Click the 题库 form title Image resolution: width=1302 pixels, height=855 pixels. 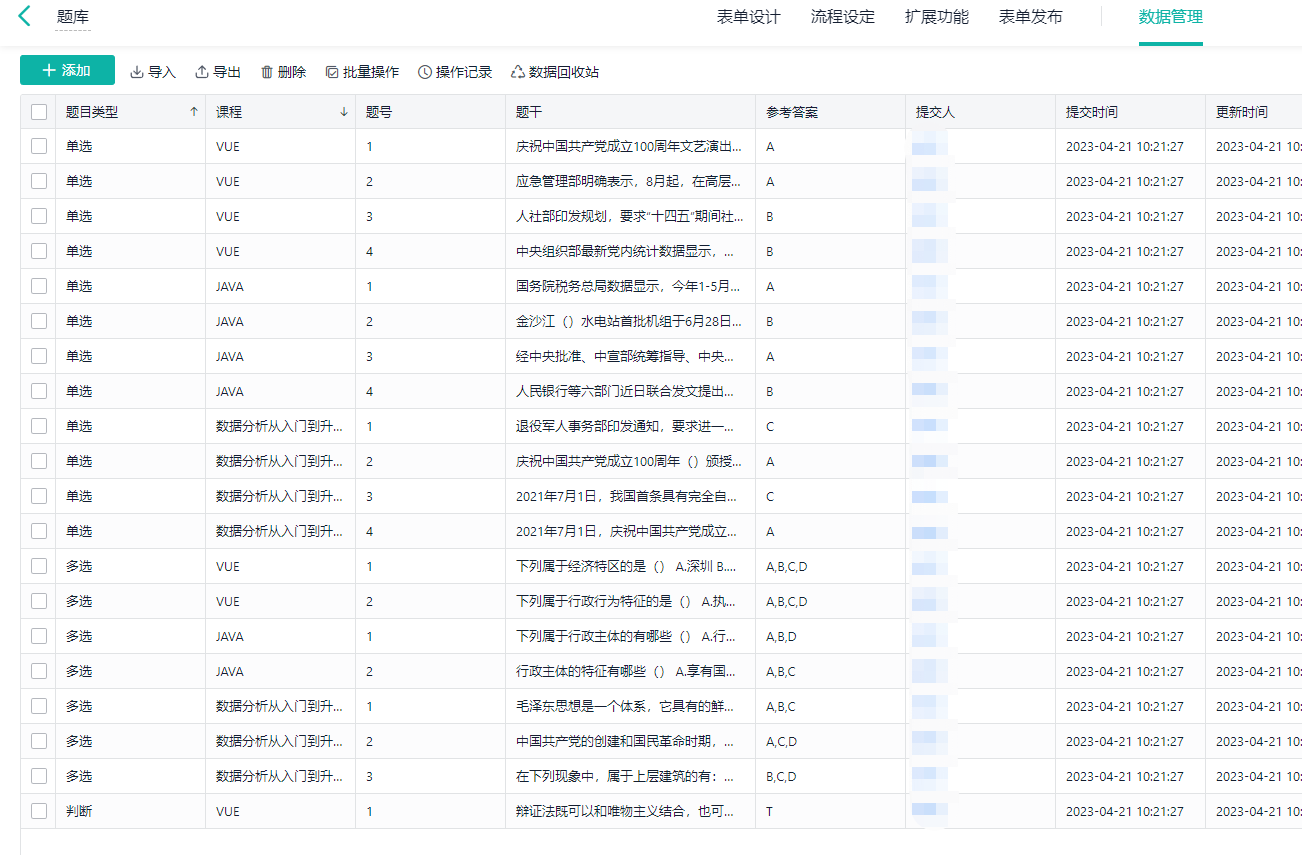point(73,17)
